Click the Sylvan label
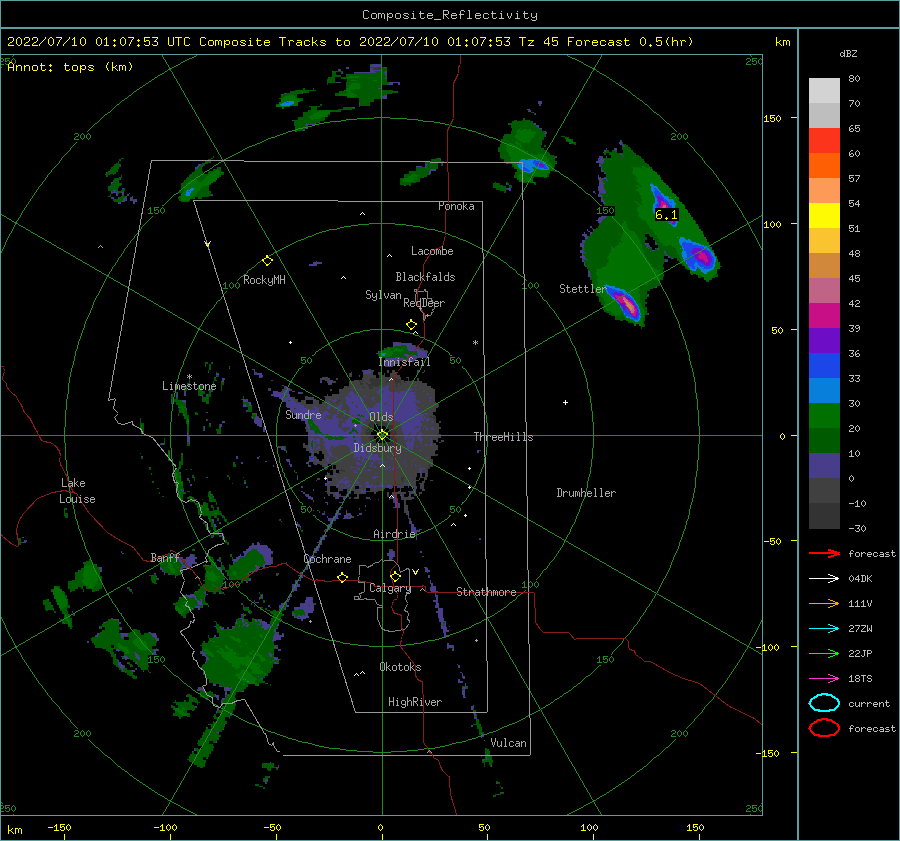 pos(383,295)
